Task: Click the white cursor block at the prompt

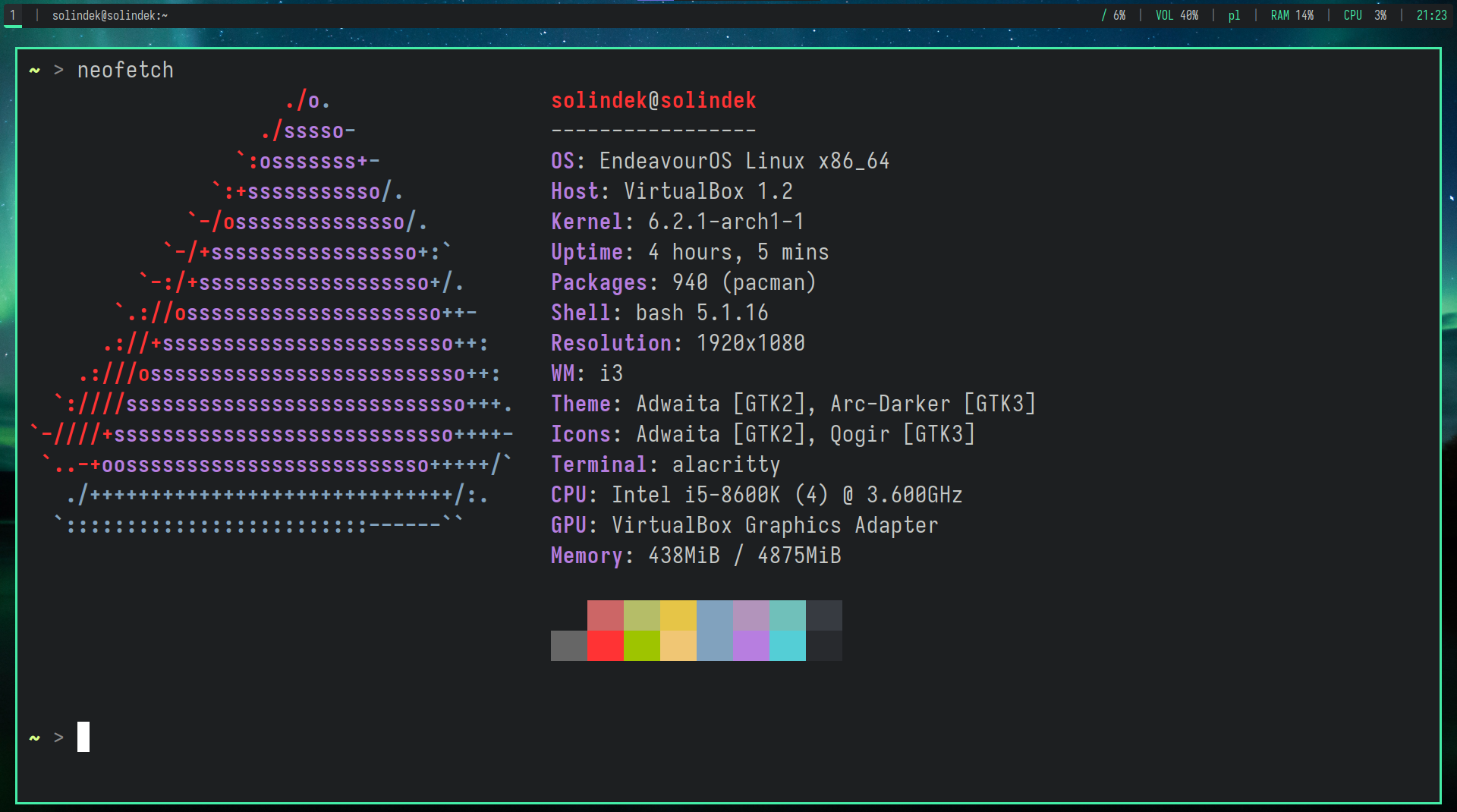Action: 83,737
